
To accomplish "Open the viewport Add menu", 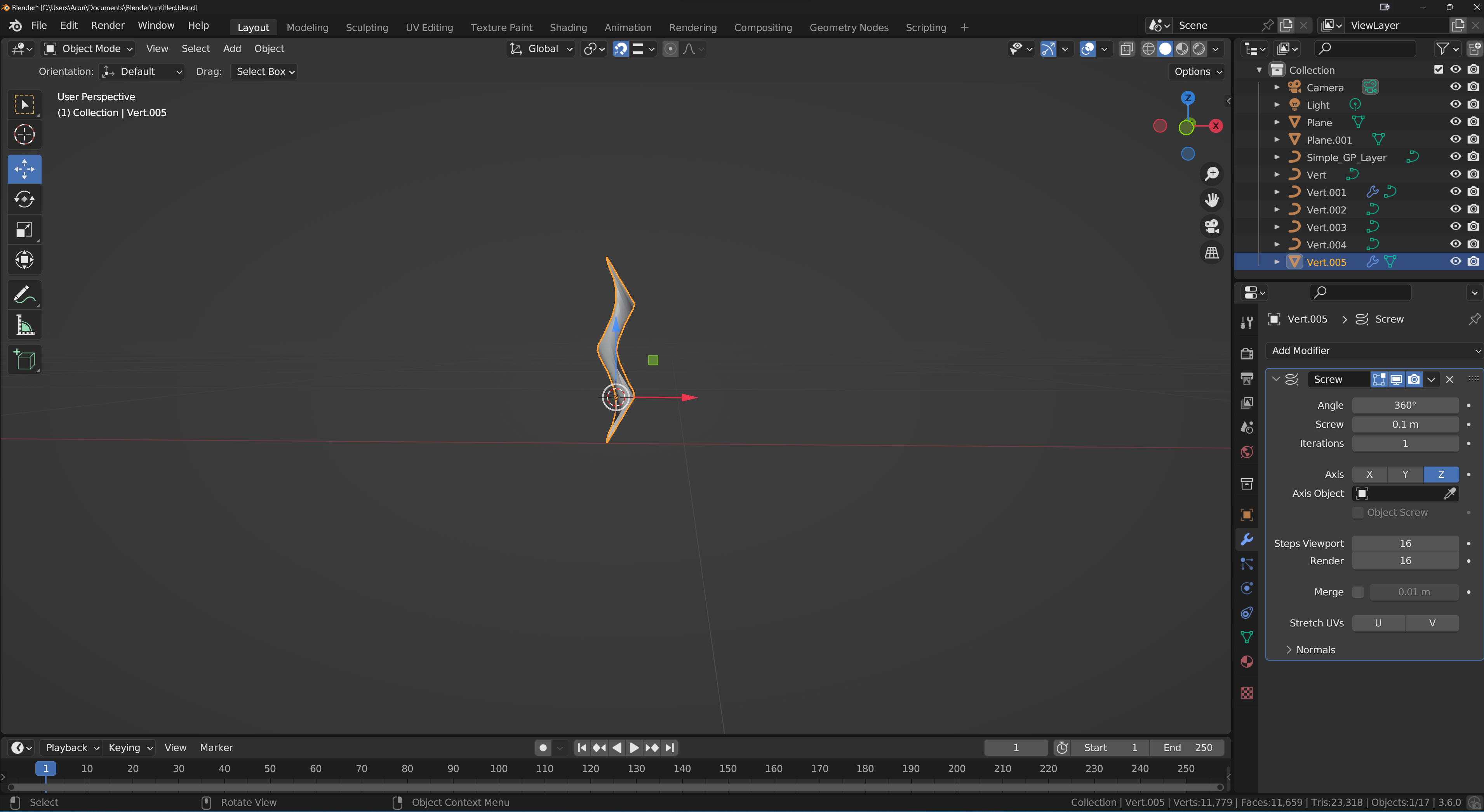I will click(232, 49).
